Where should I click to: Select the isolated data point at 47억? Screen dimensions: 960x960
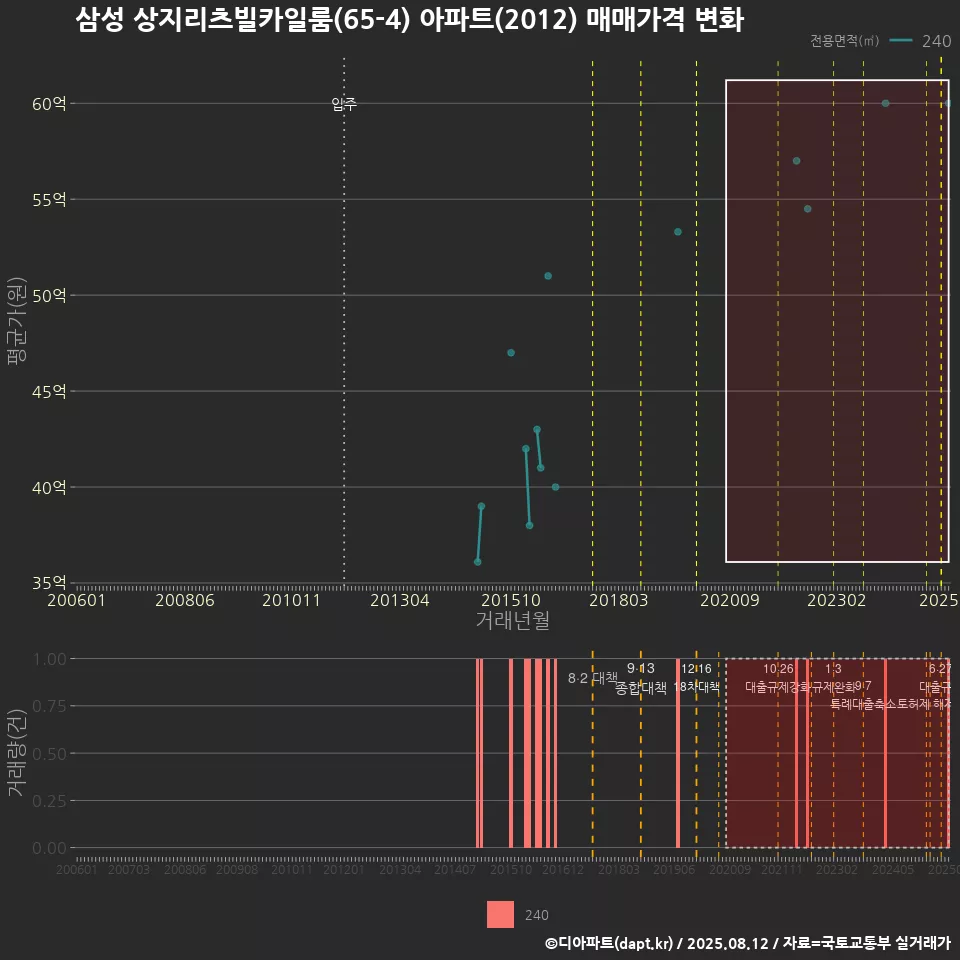tap(511, 353)
